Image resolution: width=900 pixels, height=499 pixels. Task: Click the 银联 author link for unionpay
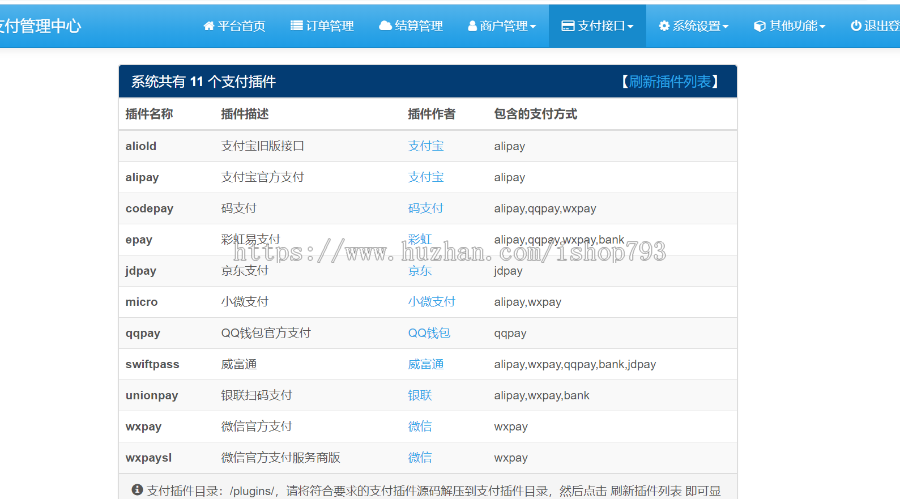[419, 395]
